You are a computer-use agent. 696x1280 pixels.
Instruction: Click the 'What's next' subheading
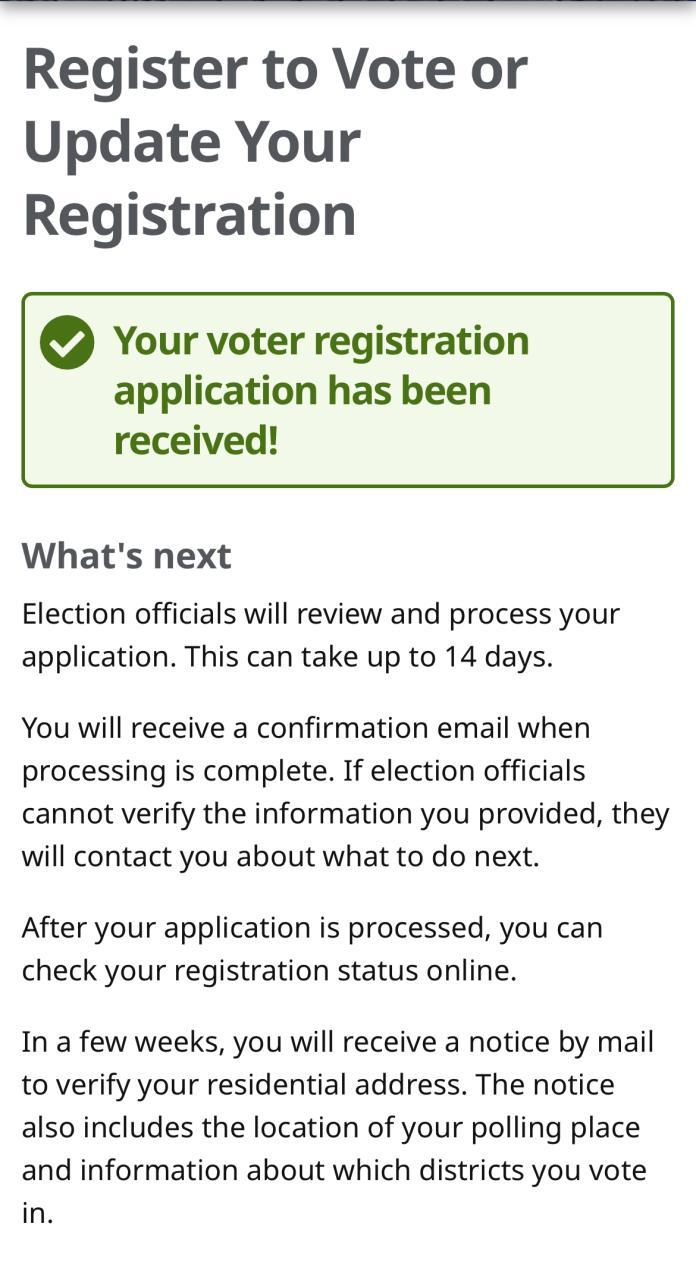point(126,556)
